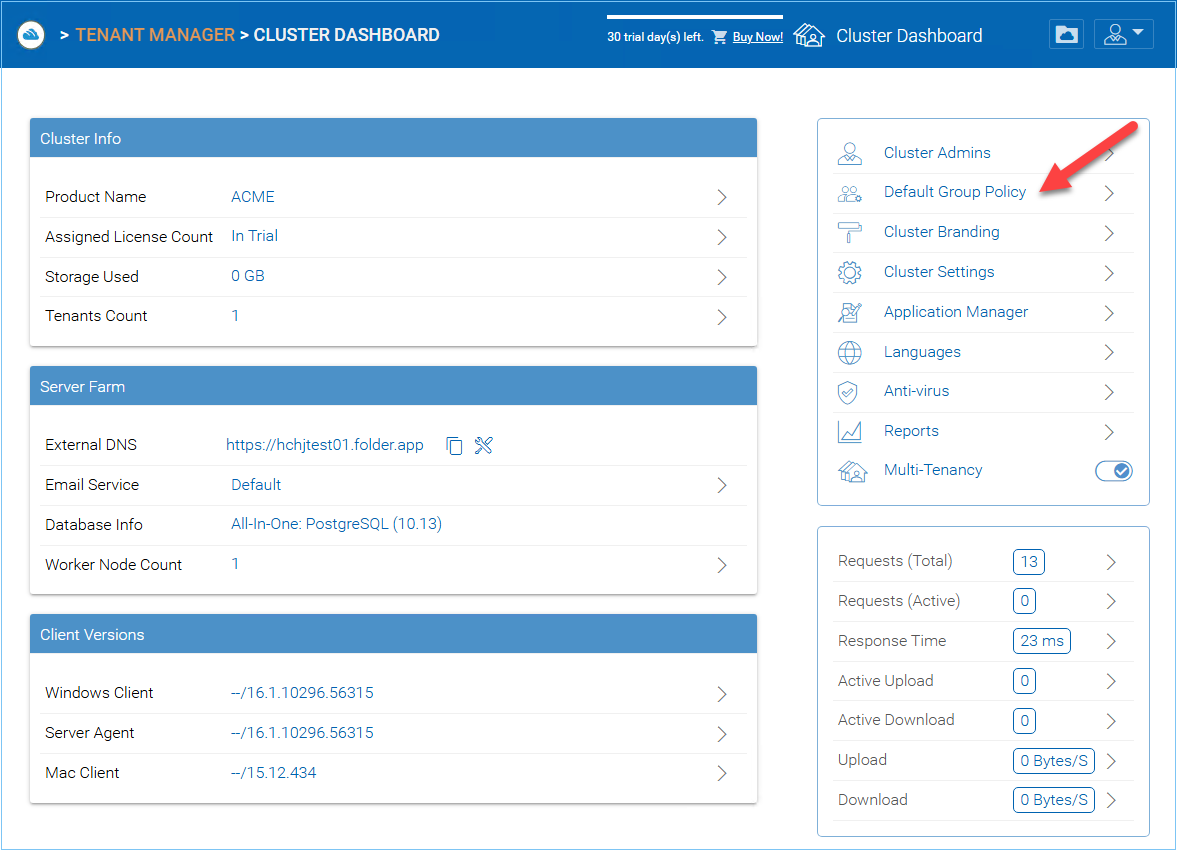This screenshot has width=1177, height=850.
Task: Click the Cluster Admins person icon
Action: point(850,153)
